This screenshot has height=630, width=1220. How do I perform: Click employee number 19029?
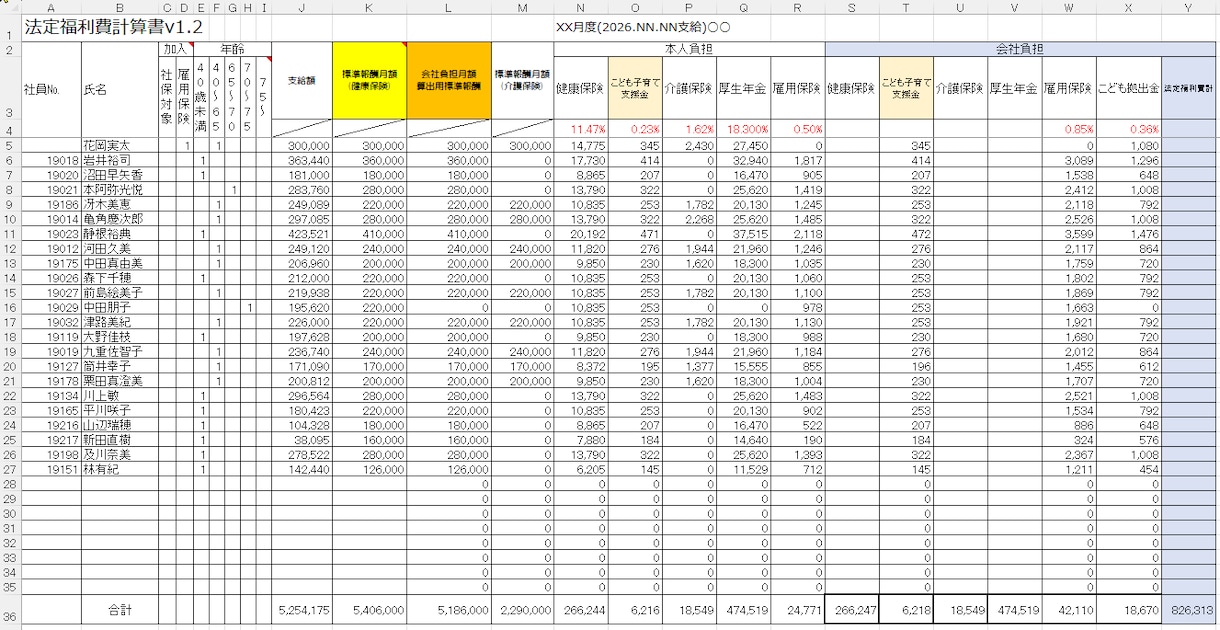(x=51, y=307)
